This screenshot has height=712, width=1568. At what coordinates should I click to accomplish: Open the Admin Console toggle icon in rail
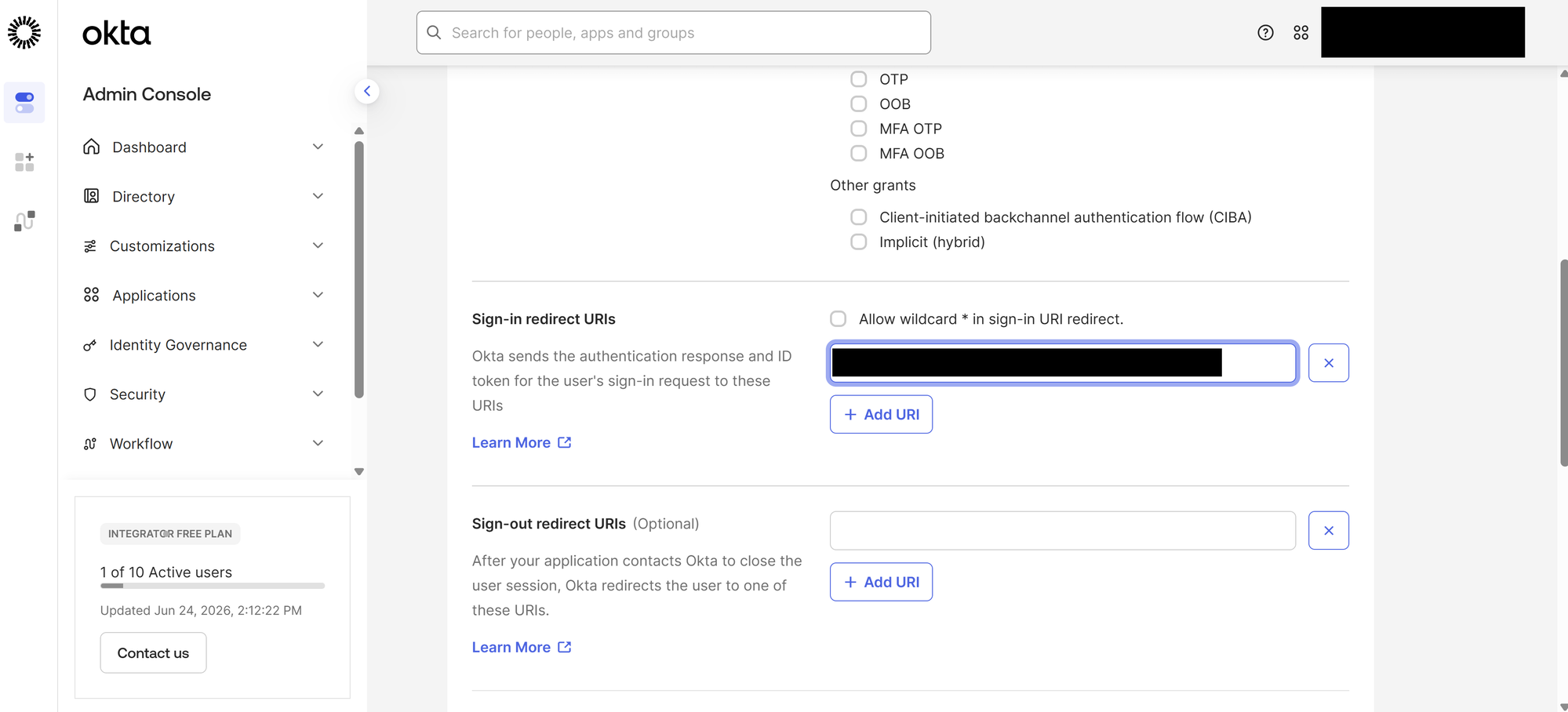[x=24, y=103]
